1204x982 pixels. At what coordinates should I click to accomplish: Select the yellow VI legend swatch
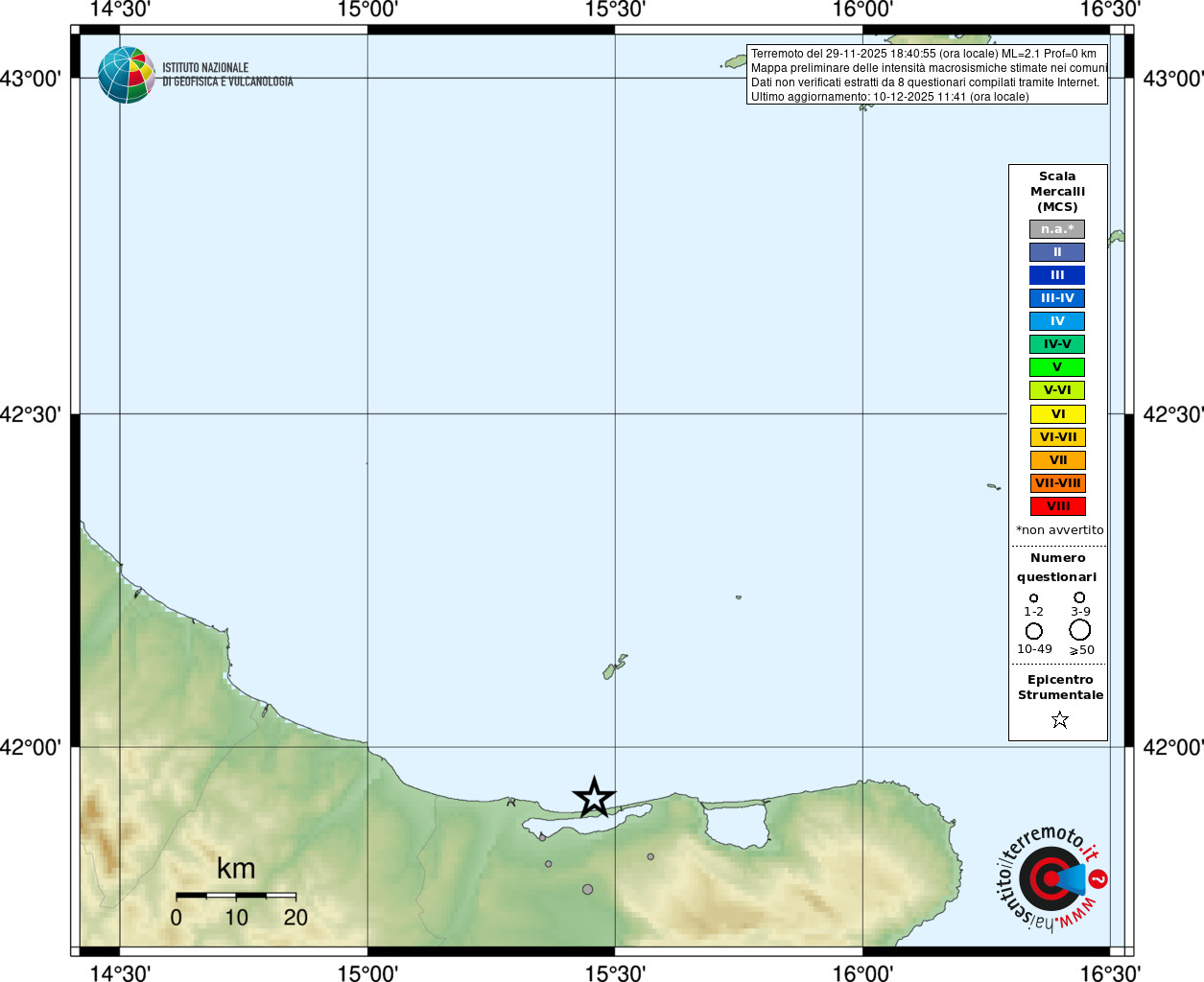(x=1057, y=414)
